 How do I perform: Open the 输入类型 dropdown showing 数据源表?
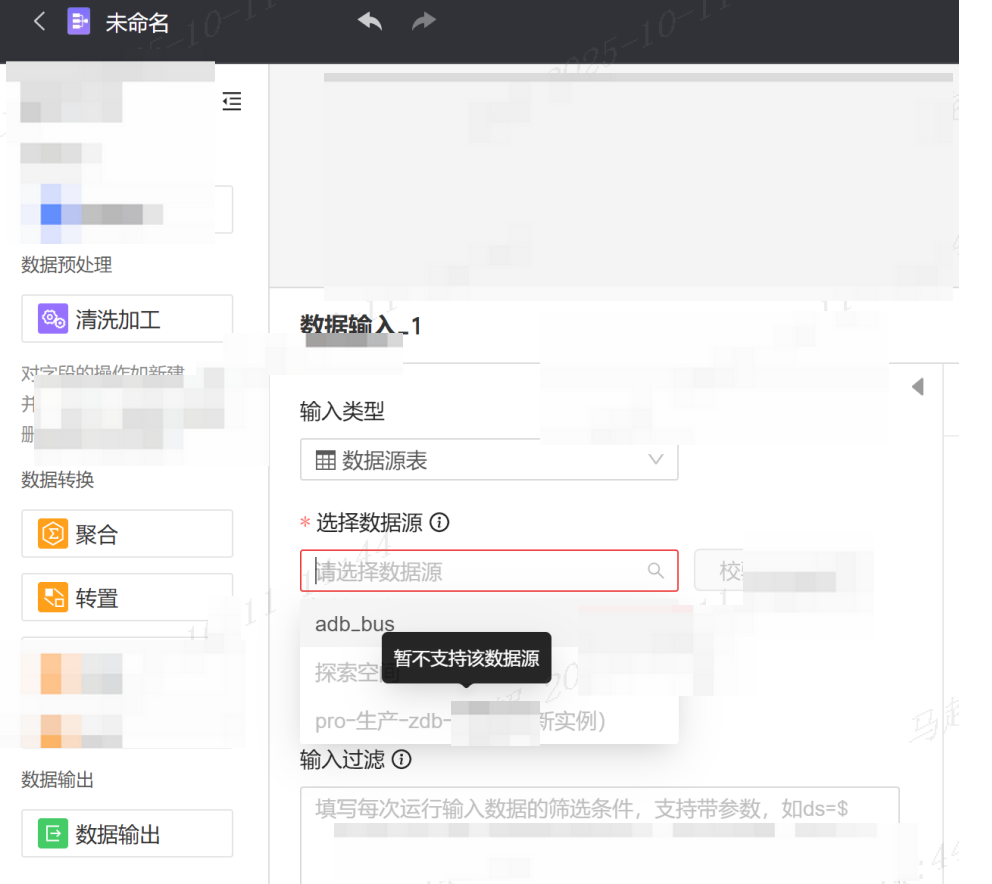489,461
